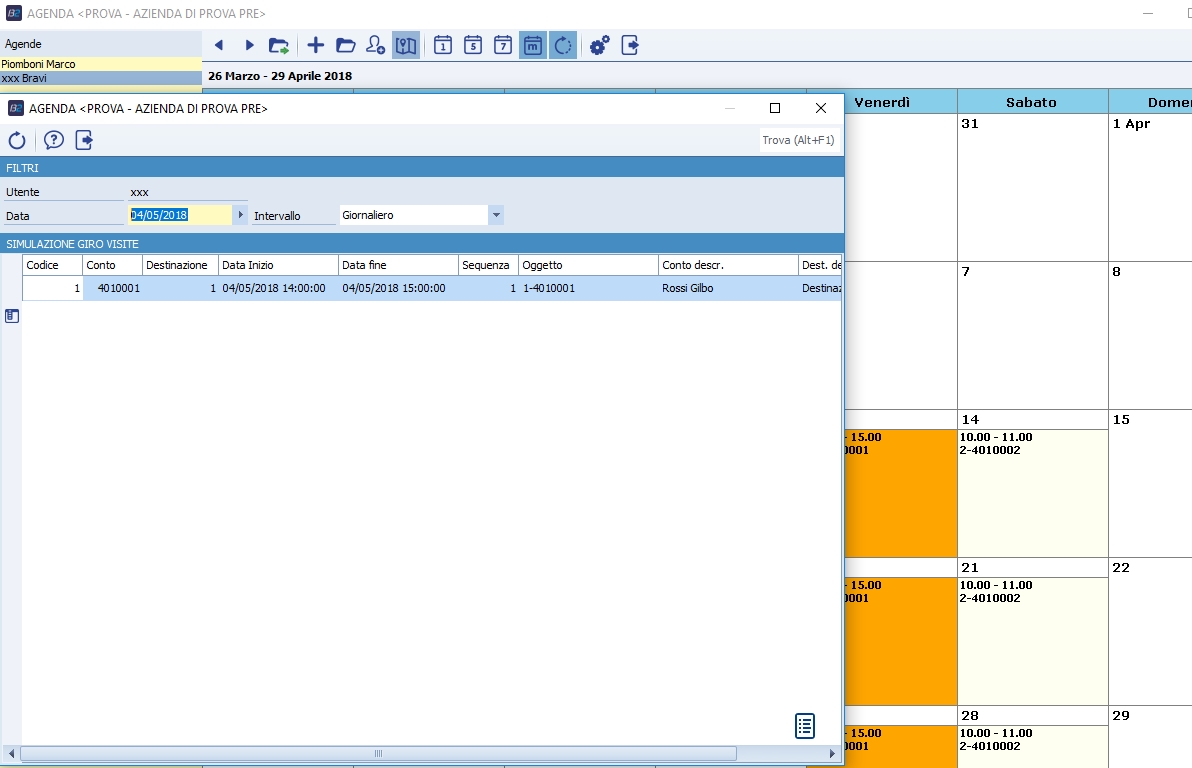
Task: Click Oggetto column header
Action: (x=588, y=265)
